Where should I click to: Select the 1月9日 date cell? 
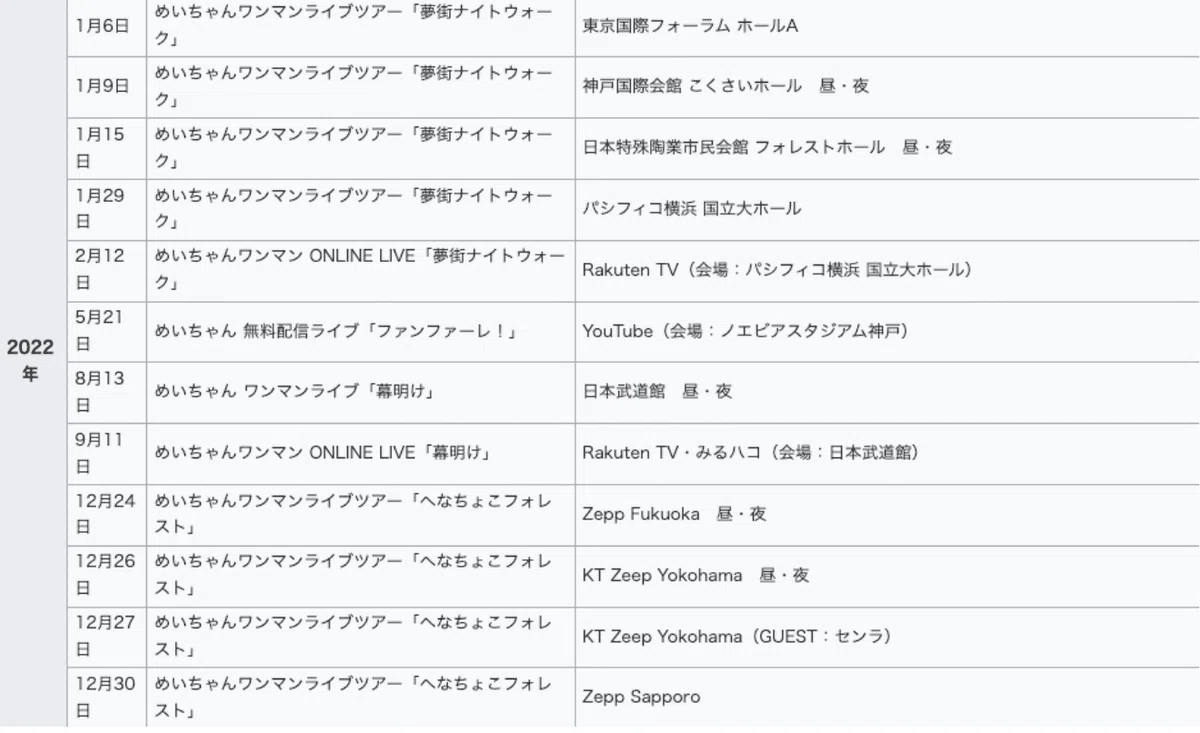(x=107, y=86)
